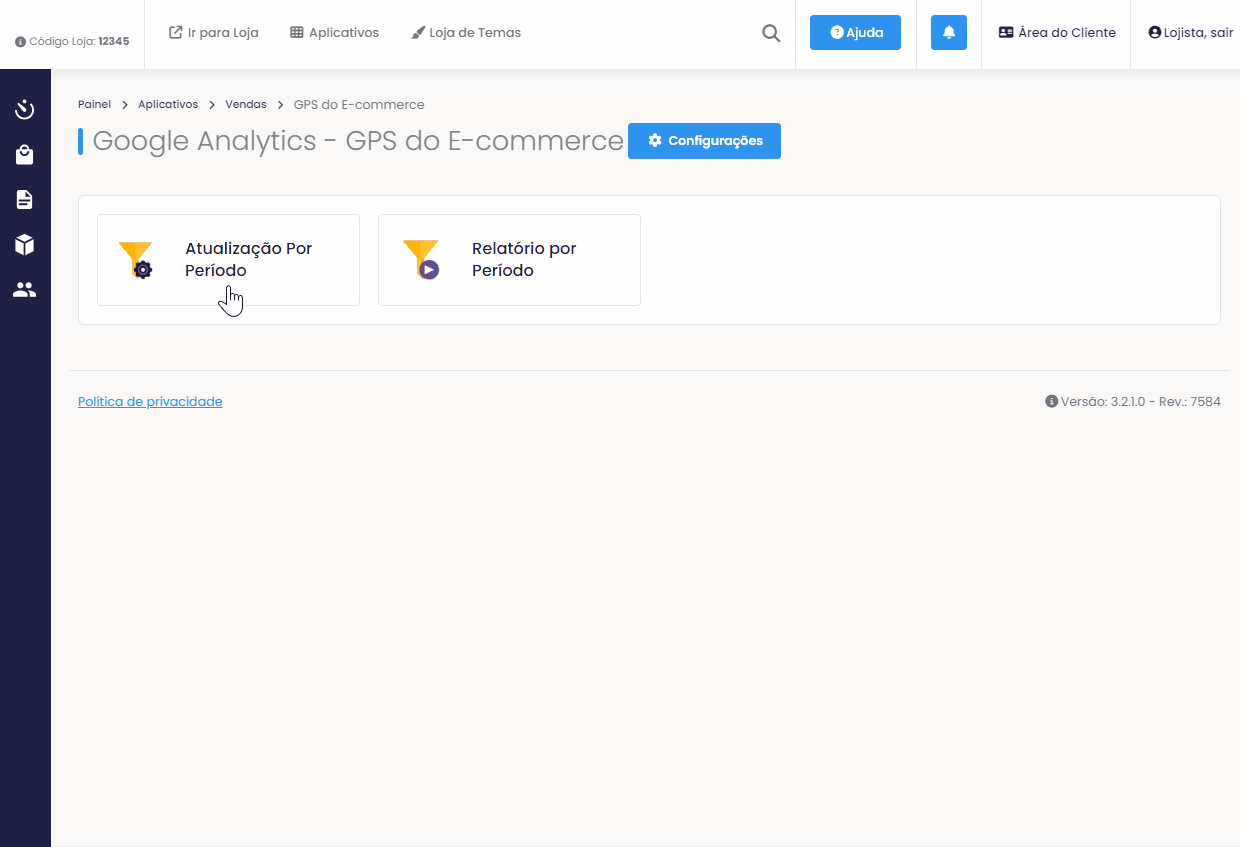Go to Painel breadcrumb
Image resolution: width=1240 pixels, height=847 pixels.
click(x=94, y=104)
